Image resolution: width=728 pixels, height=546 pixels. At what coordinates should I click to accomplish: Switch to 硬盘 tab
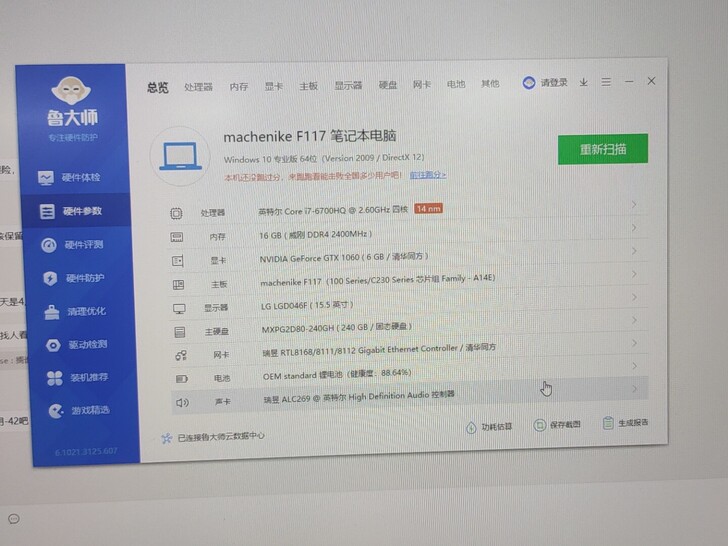[388, 85]
